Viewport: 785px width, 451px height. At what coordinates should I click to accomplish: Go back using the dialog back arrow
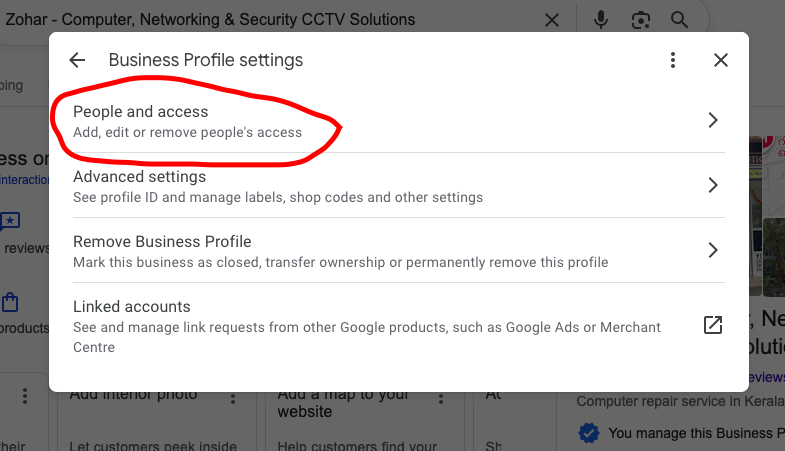[x=77, y=60]
